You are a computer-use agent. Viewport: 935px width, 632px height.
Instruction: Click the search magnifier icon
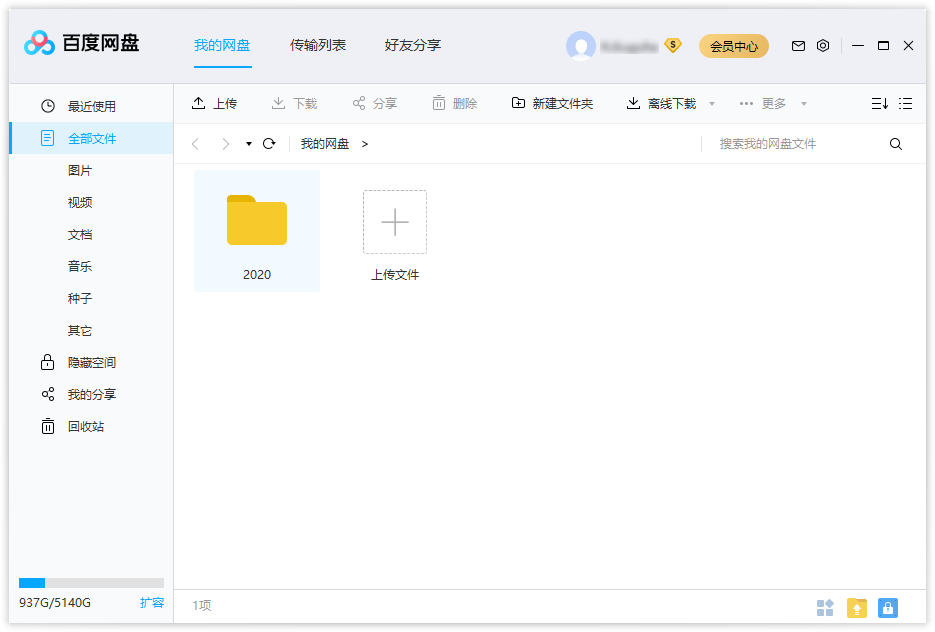pyautogui.click(x=895, y=144)
